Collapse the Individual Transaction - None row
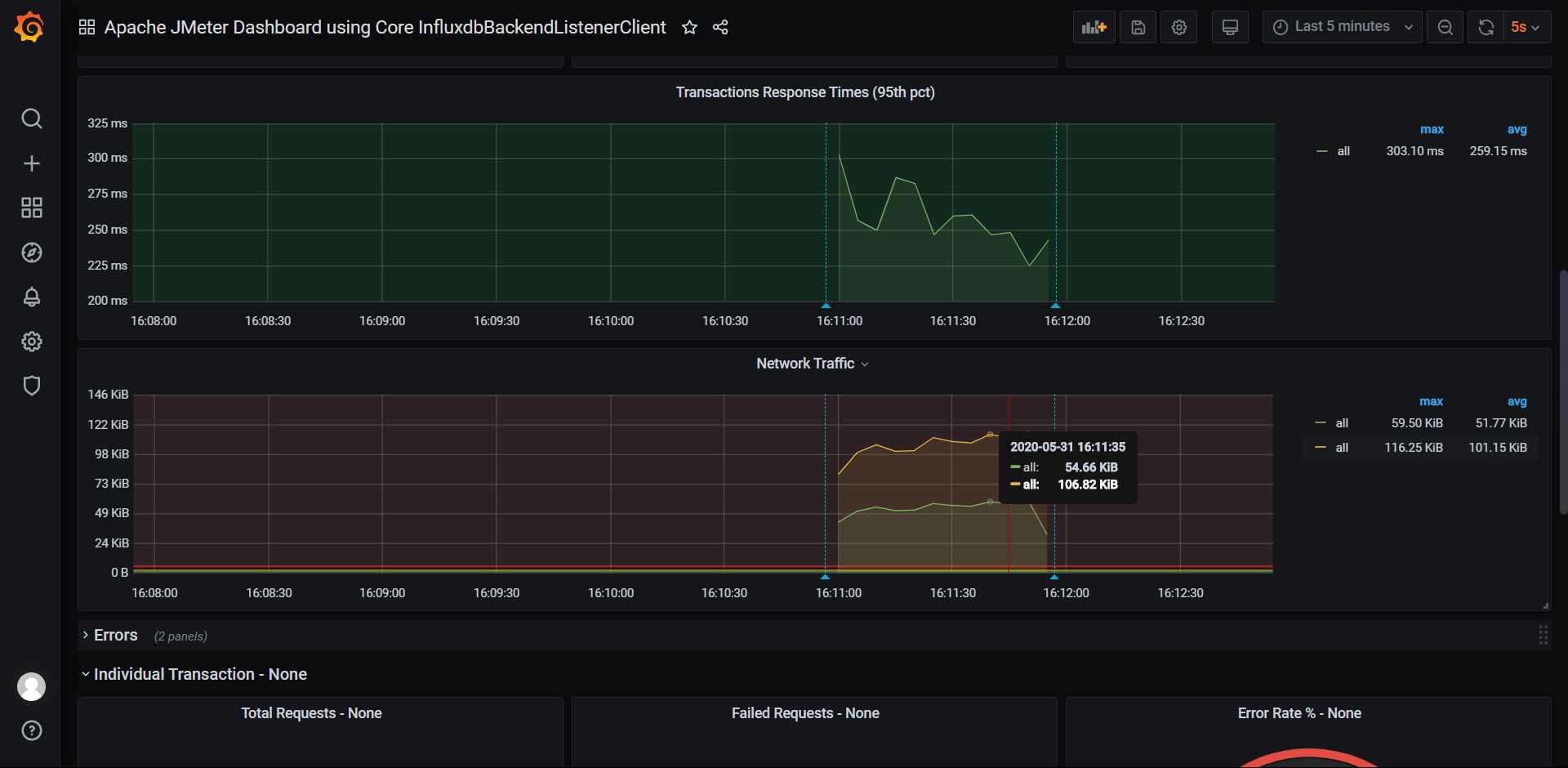This screenshot has height=768, width=1568. point(194,674)
